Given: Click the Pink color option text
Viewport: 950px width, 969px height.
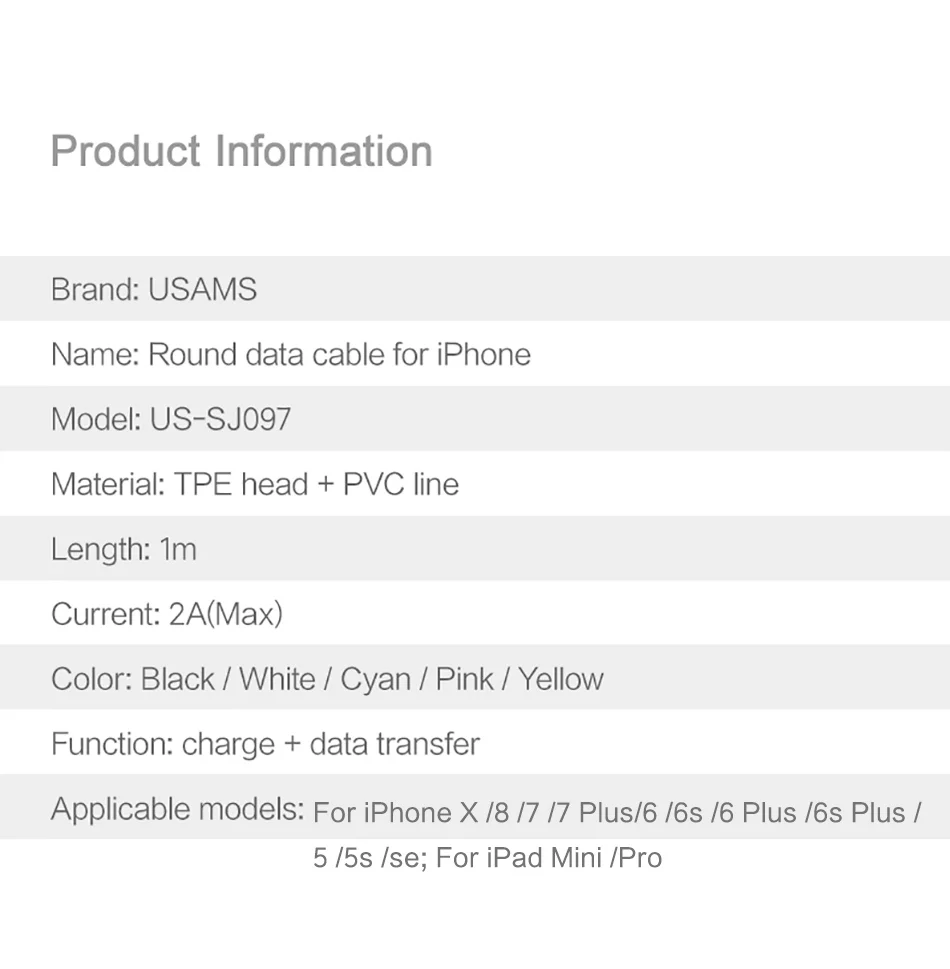Looking at the screenshot, I should click(x=464, y=680).
